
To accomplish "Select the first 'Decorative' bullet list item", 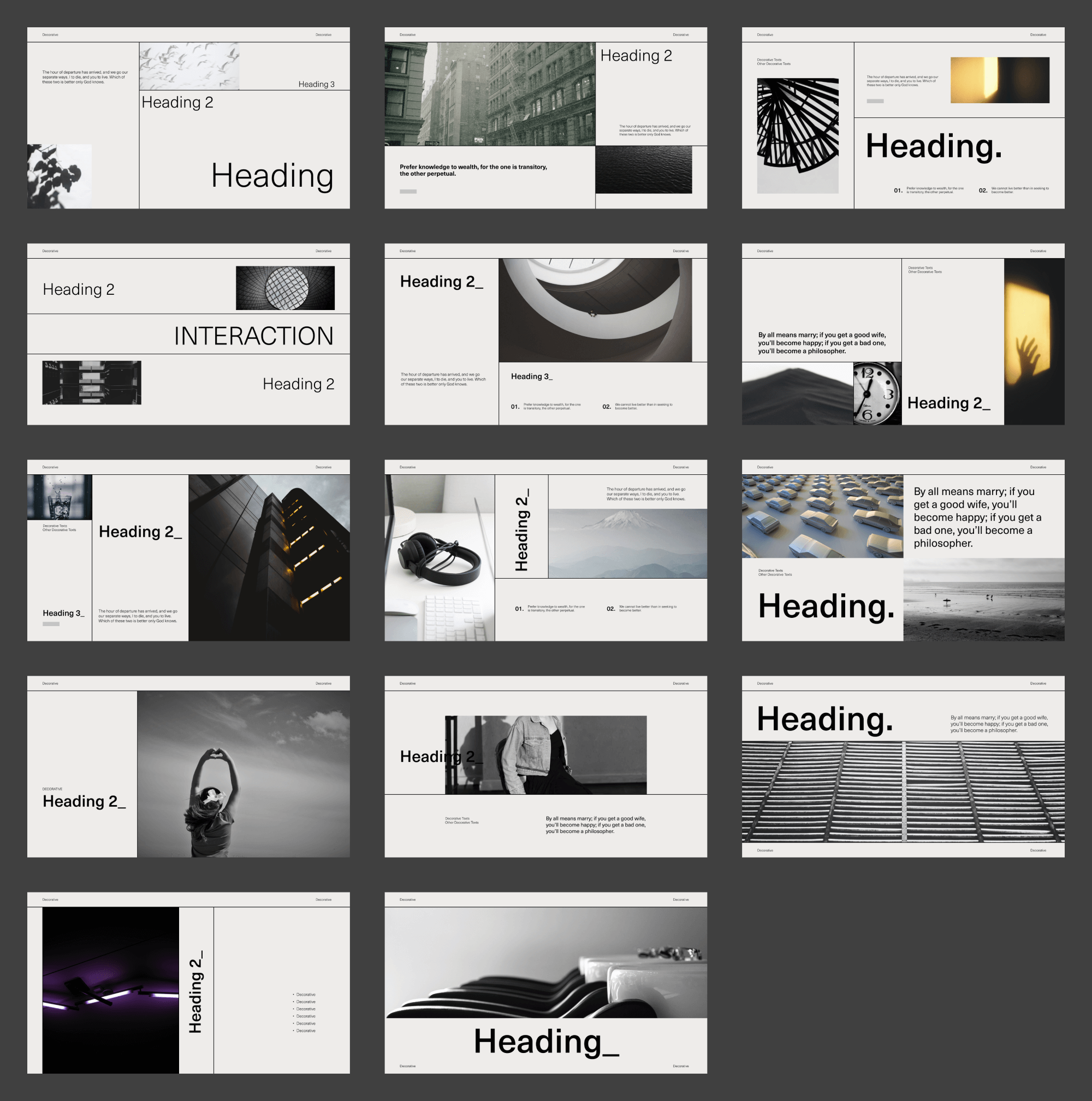I will click(305, 995).
